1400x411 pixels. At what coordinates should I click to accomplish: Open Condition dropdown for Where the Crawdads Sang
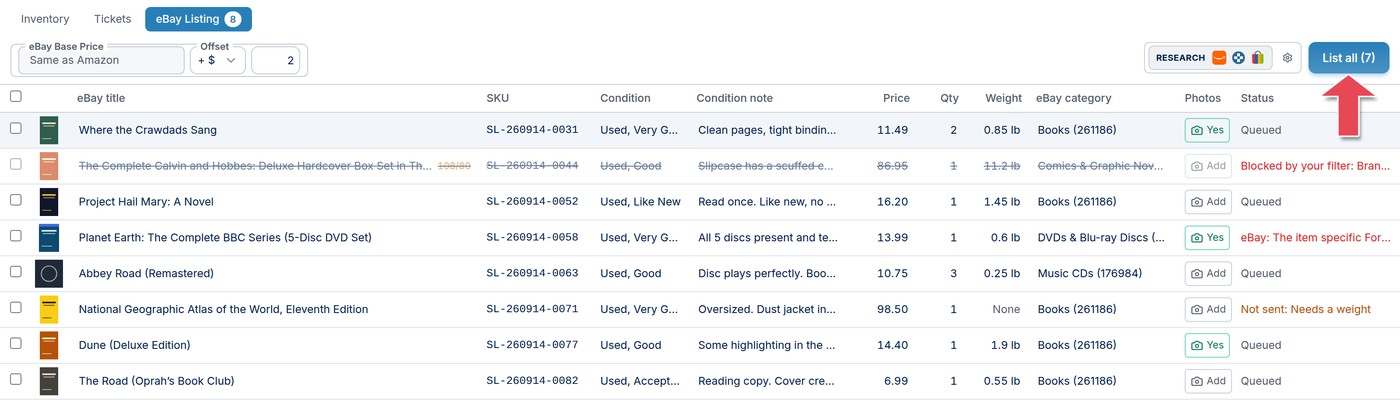[x=640, y=130]
